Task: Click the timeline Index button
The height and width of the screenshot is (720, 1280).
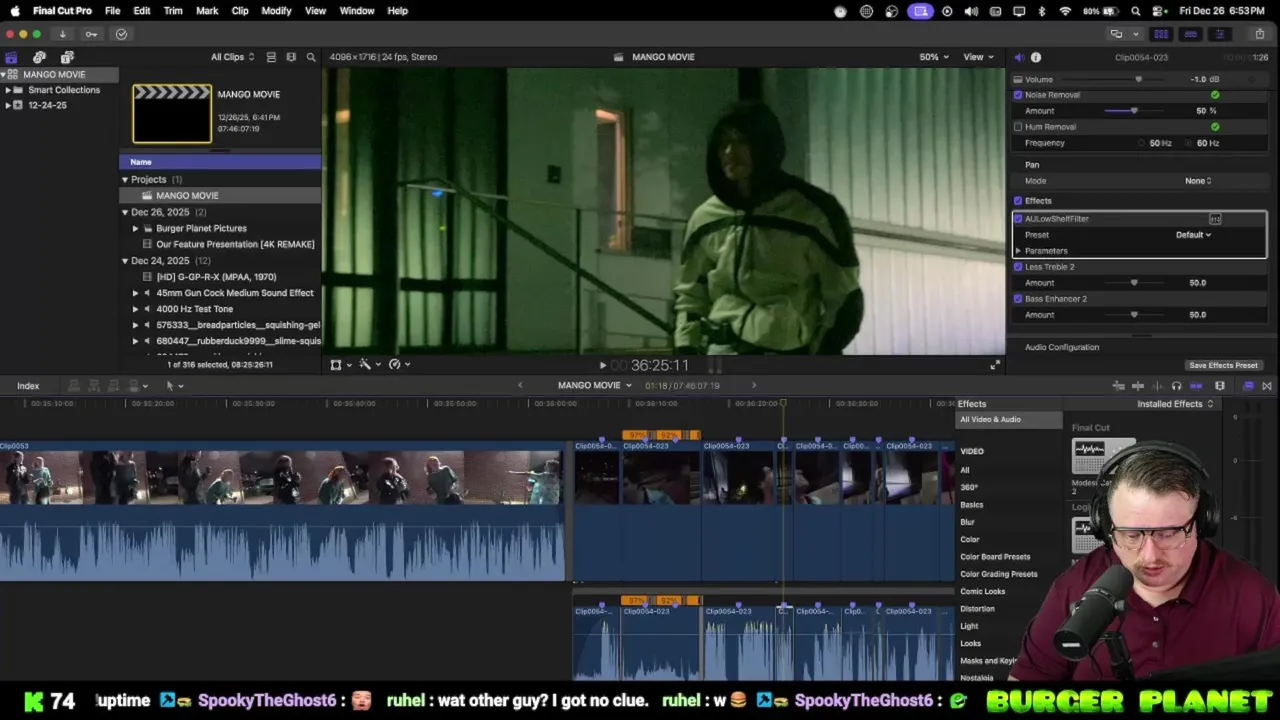Action: tap(28, 386)
